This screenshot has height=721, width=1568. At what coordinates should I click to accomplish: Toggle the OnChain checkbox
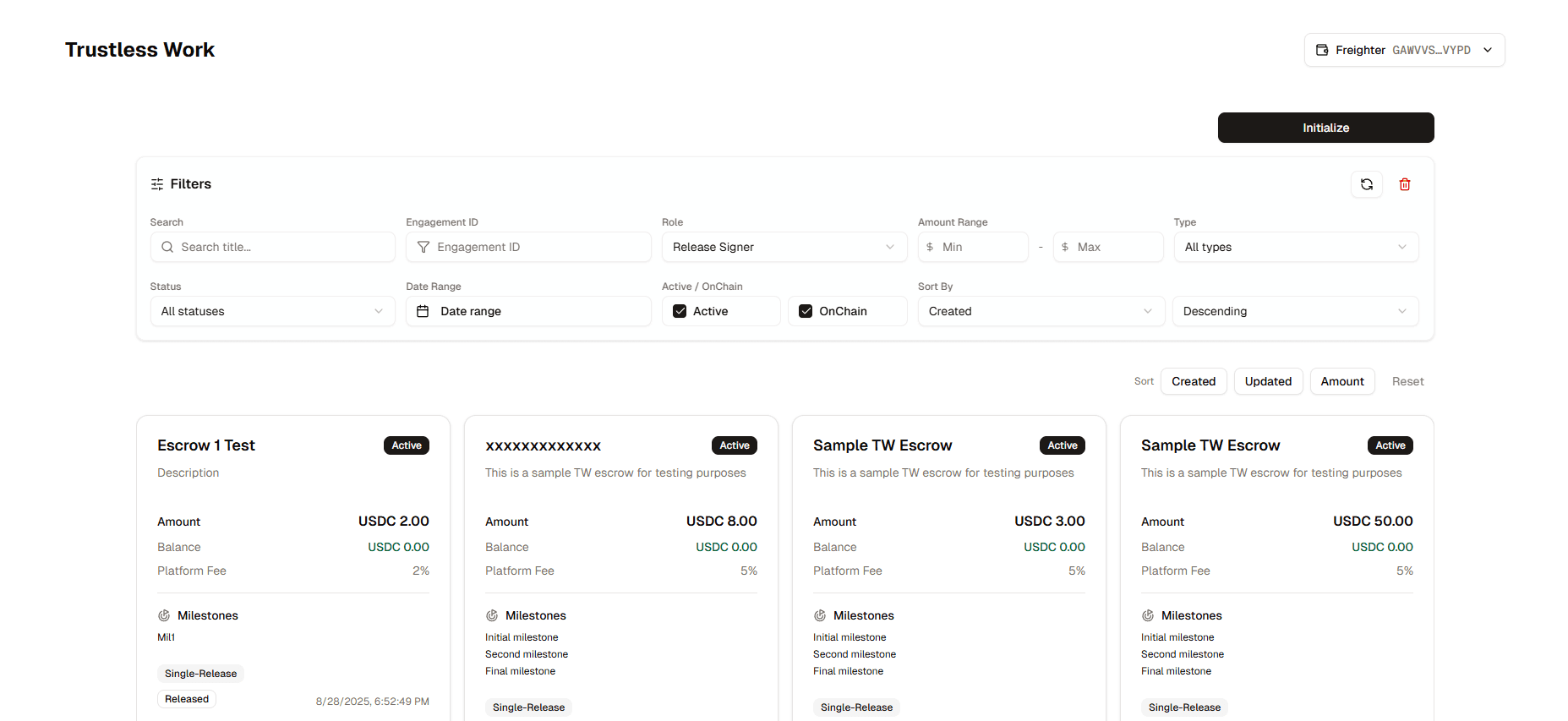point(806,311)
